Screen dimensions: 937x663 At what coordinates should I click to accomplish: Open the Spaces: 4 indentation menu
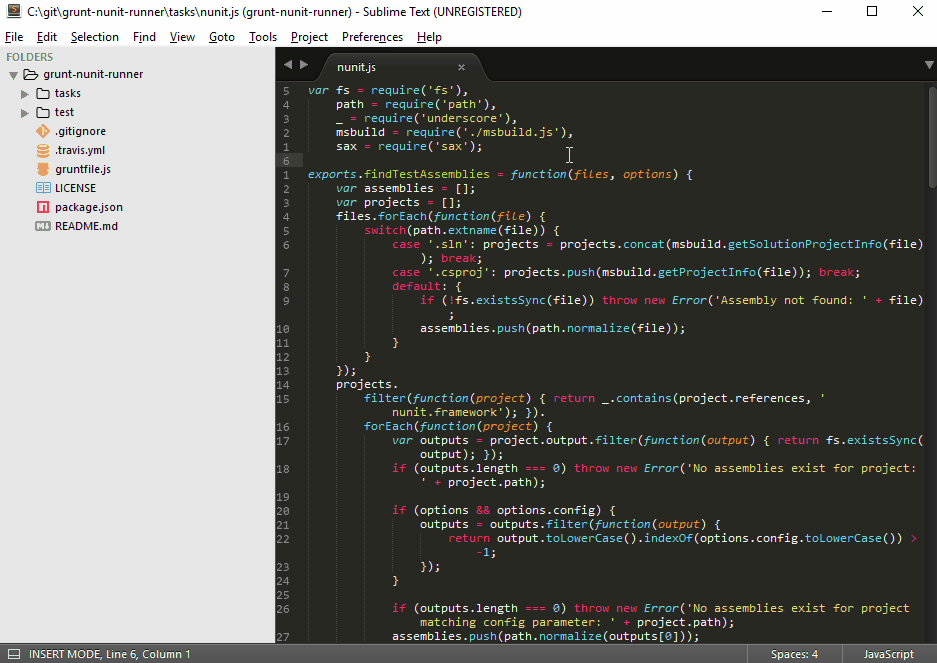pos(794,654)
